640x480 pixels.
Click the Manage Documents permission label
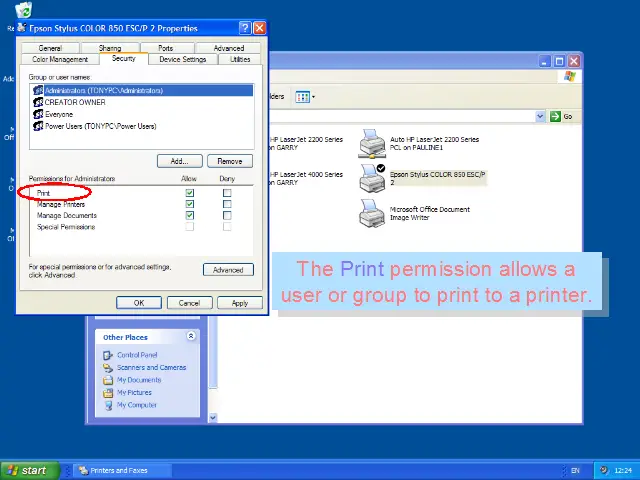[67, 216]
